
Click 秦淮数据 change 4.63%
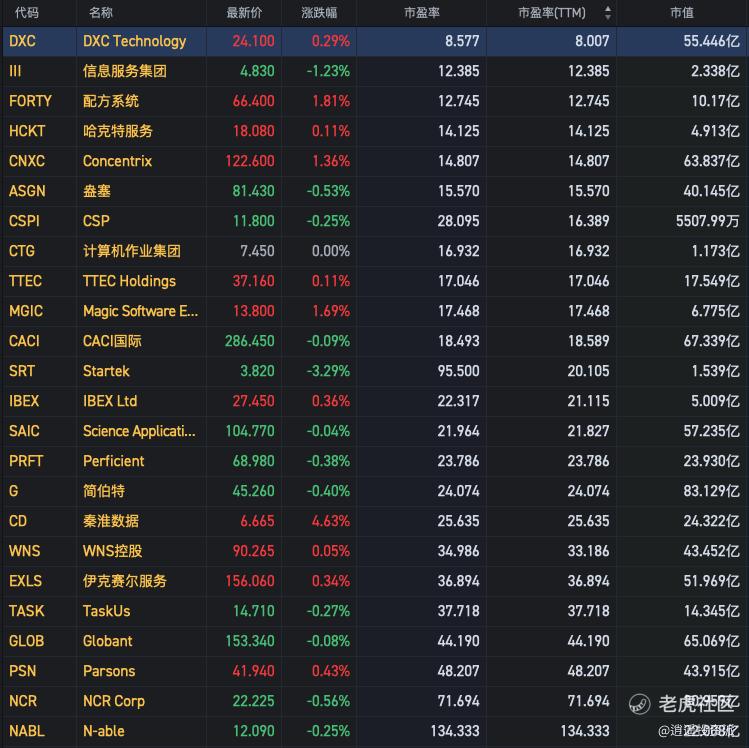pos(331,521)
